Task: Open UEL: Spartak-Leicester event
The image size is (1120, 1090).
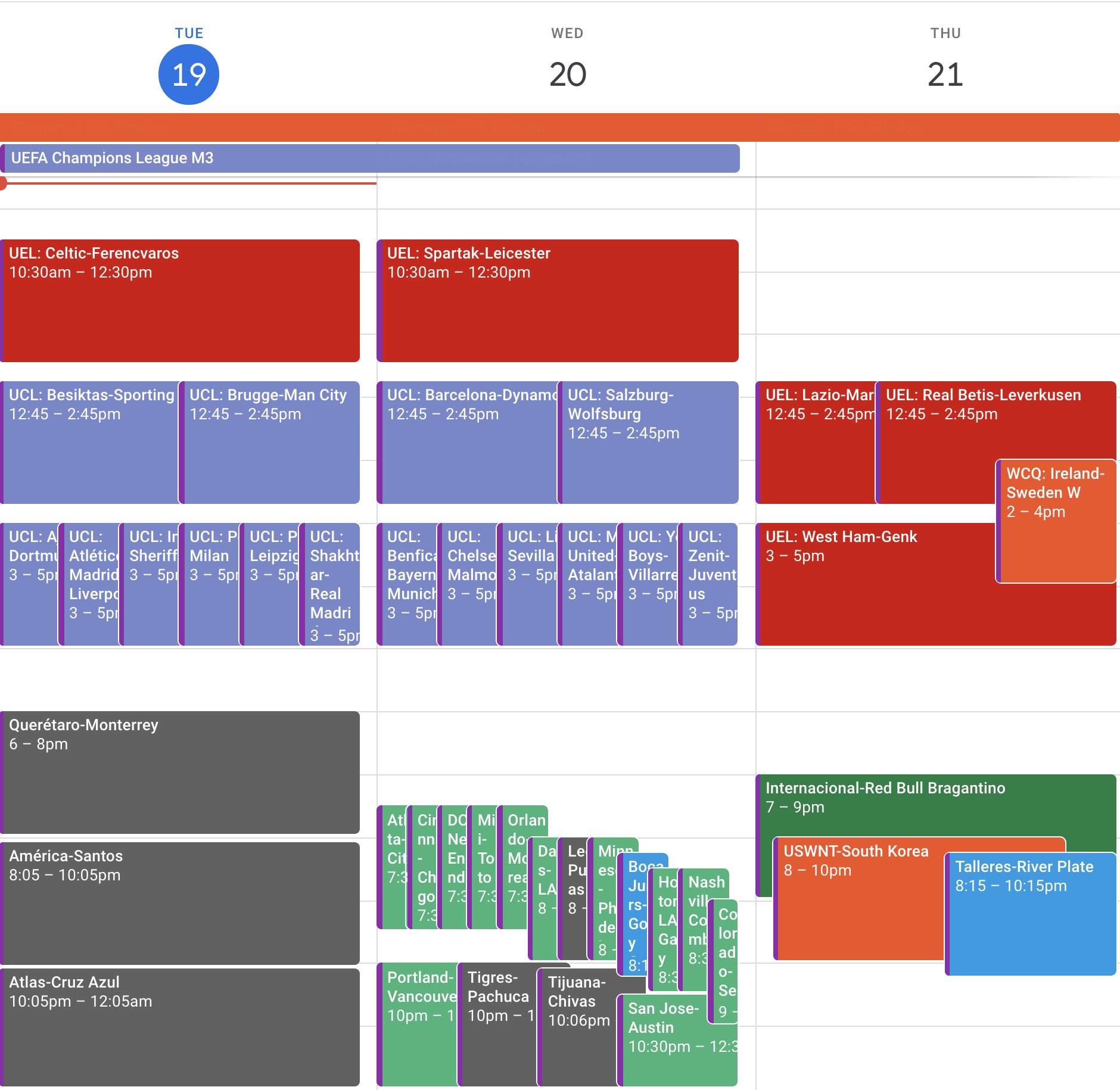Action: [558, 301]
